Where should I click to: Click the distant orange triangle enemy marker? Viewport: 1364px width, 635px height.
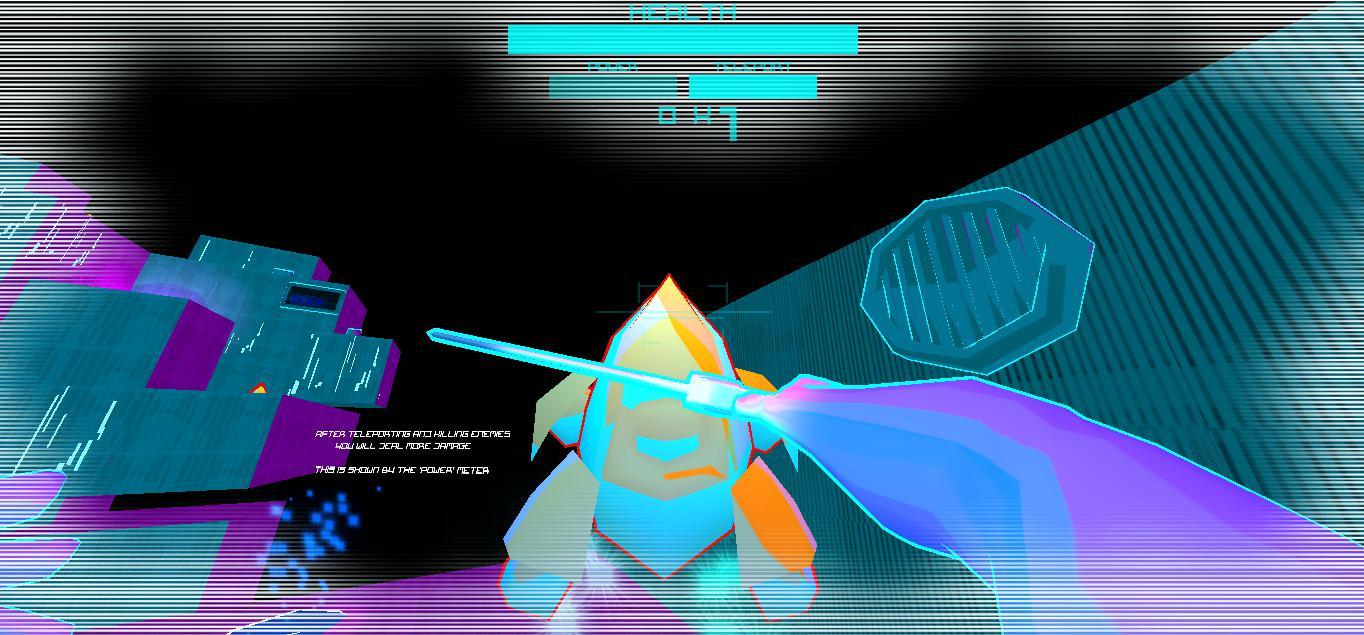[259, 389]
